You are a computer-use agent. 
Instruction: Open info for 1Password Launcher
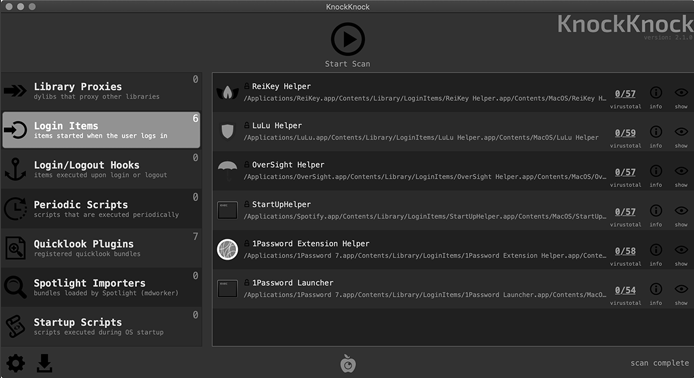pos(656,289)
